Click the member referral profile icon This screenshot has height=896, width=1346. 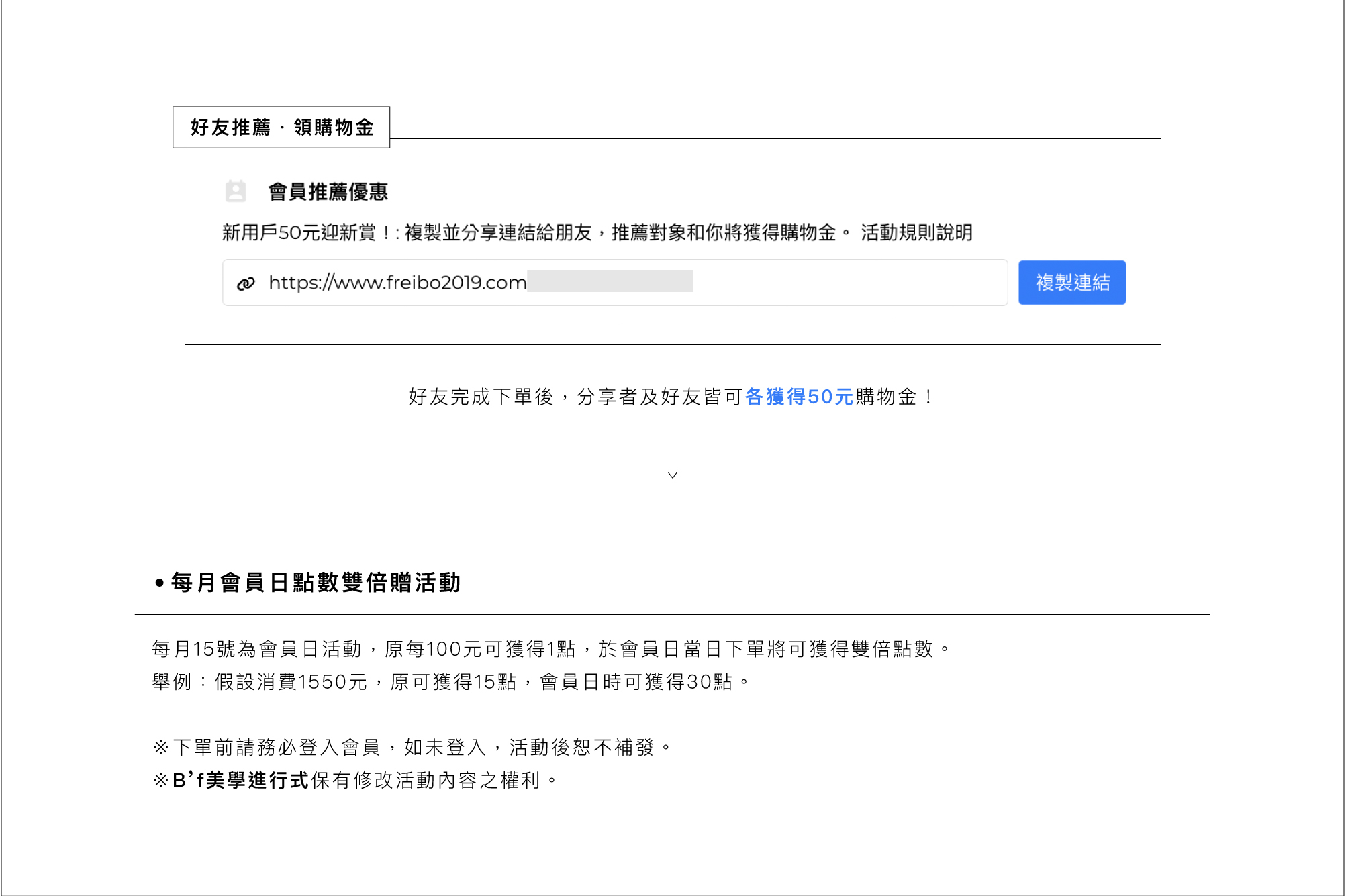coord(236,191)
